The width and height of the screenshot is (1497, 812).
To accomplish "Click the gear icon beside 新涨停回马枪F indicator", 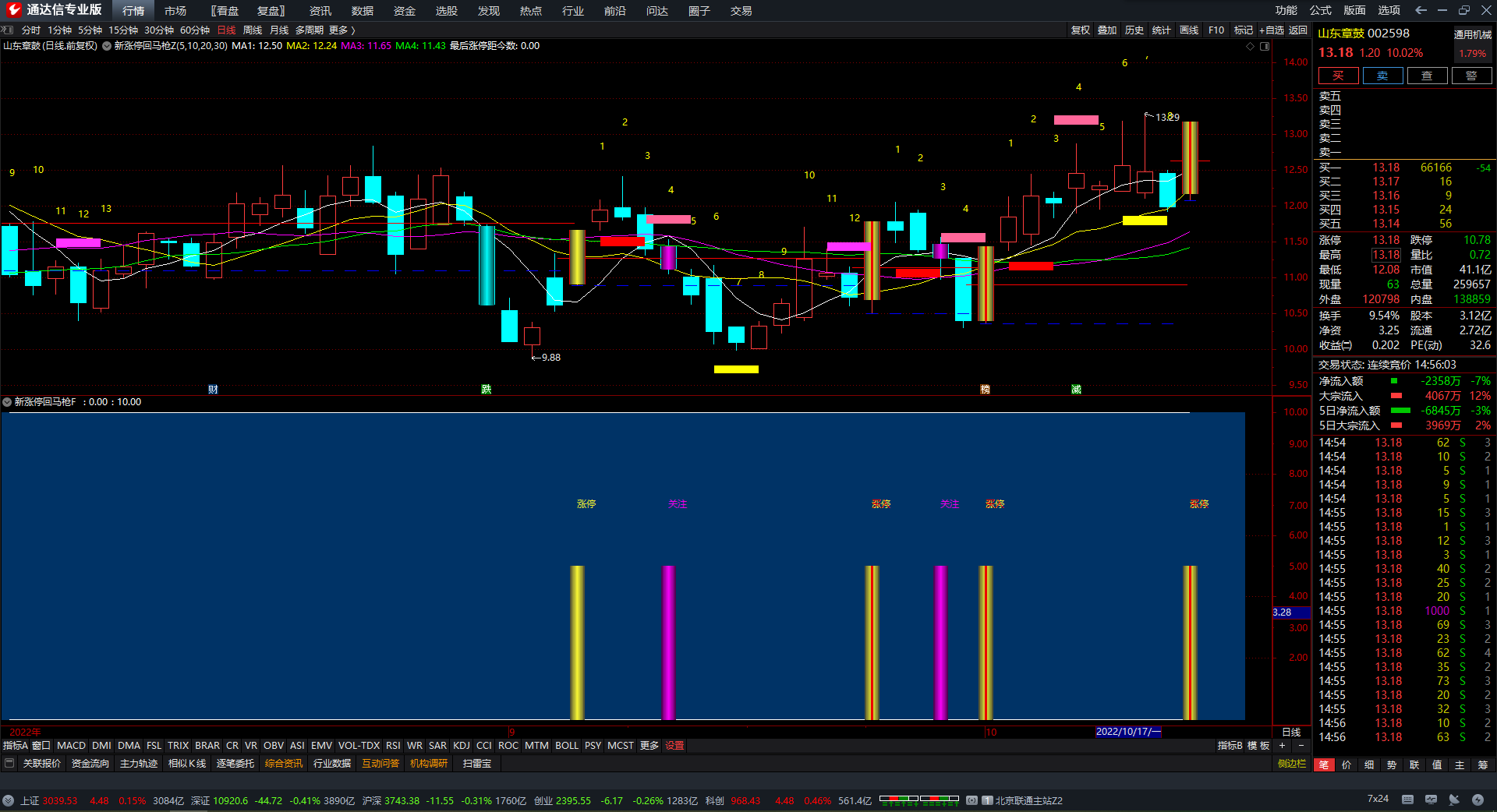I will [x=7, y=402].
